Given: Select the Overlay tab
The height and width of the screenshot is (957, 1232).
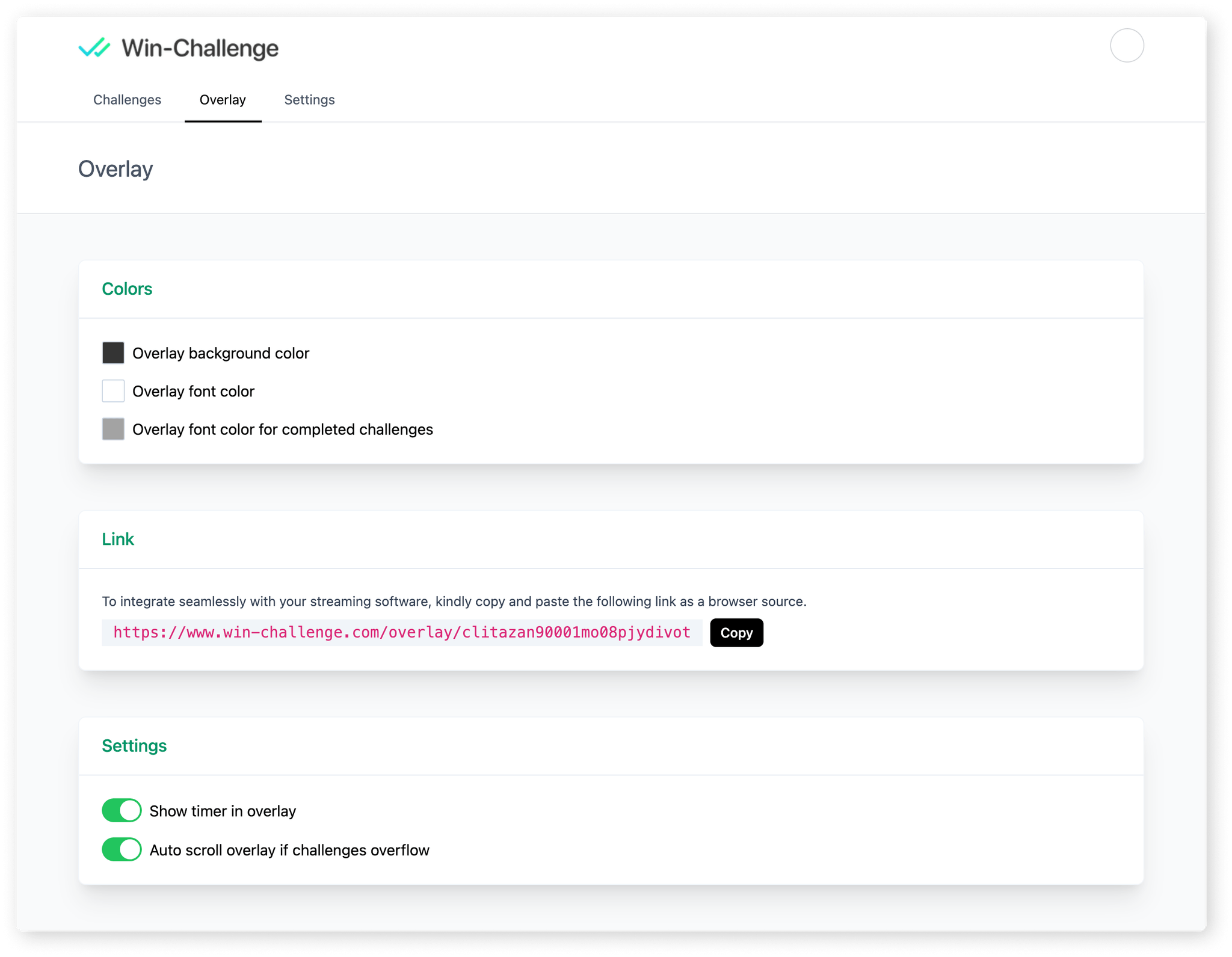Looking at the screenshot, I should coord(223,100).
